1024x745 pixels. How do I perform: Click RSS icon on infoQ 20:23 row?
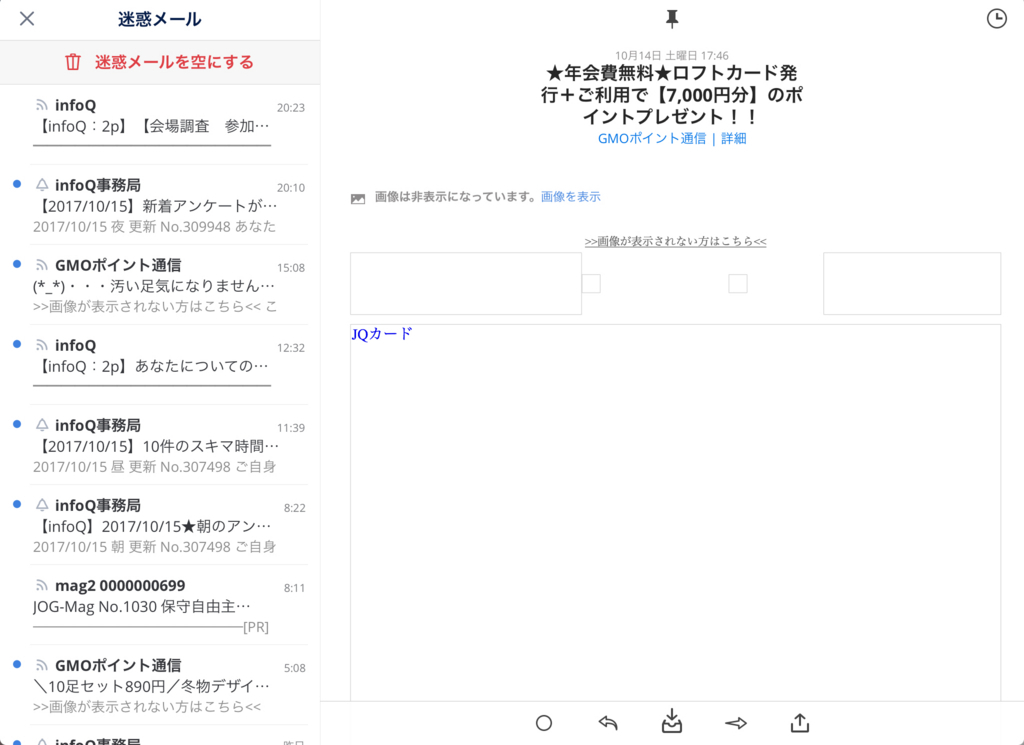coord(42,105)
